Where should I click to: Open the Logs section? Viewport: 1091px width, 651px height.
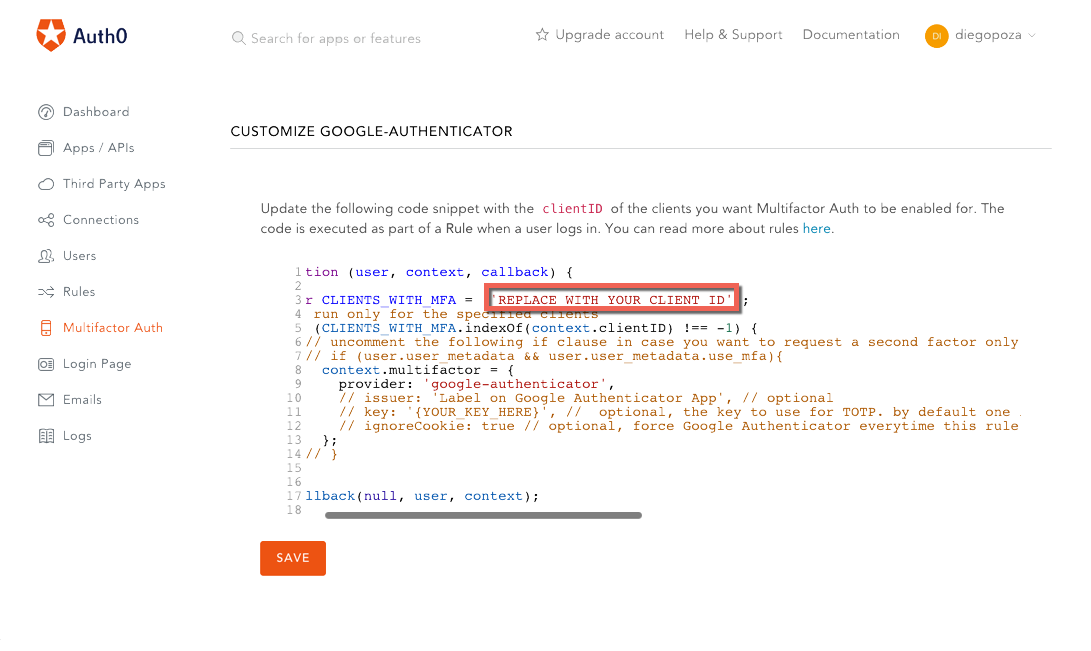tap(77, 436)
